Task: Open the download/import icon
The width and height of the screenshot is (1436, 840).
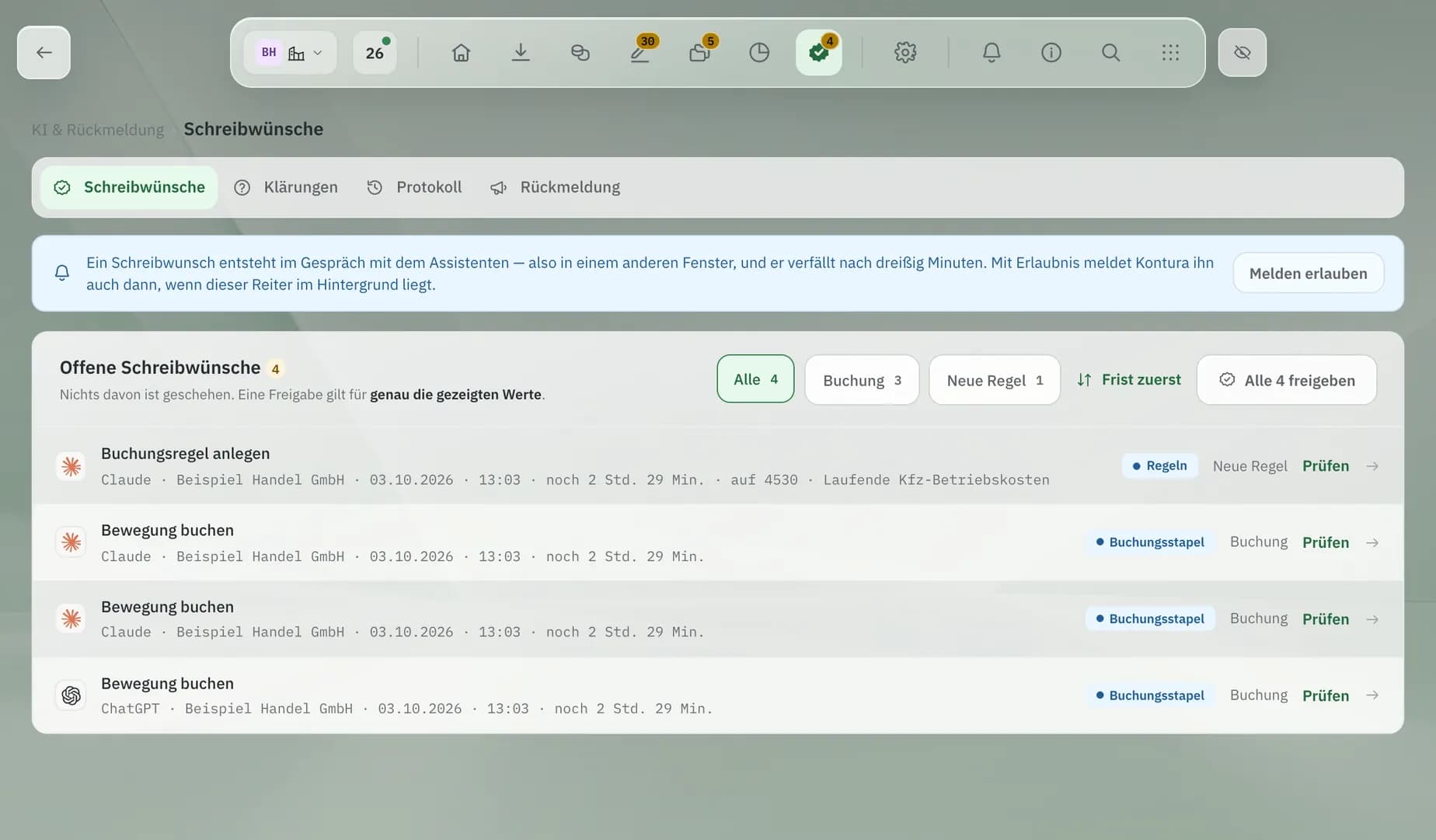Action: click(521, 53)
